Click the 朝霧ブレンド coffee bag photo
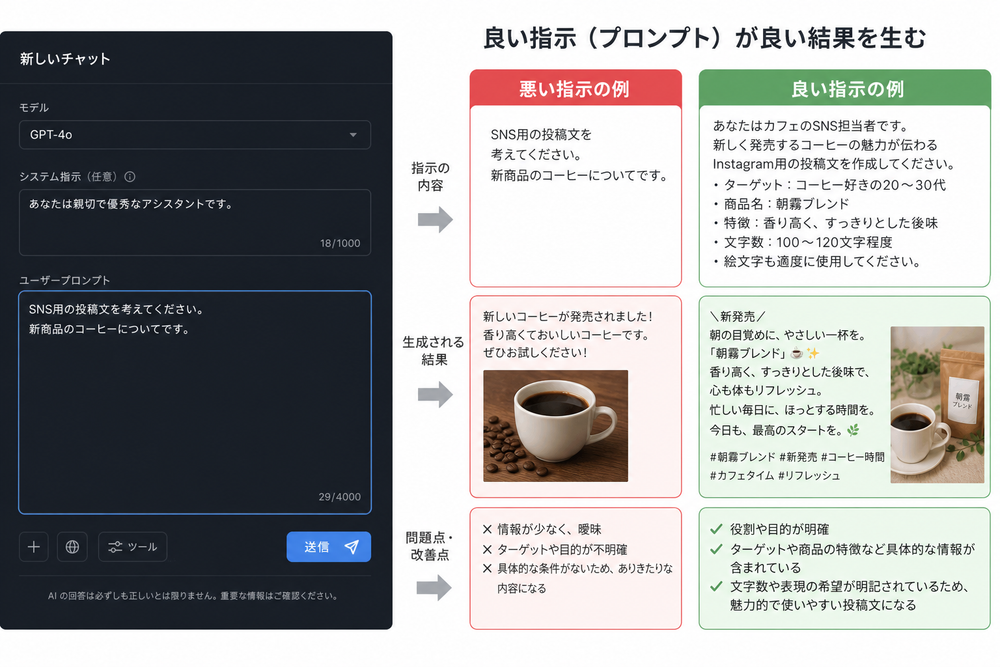The image size is (1000, 667). [937, 405]
